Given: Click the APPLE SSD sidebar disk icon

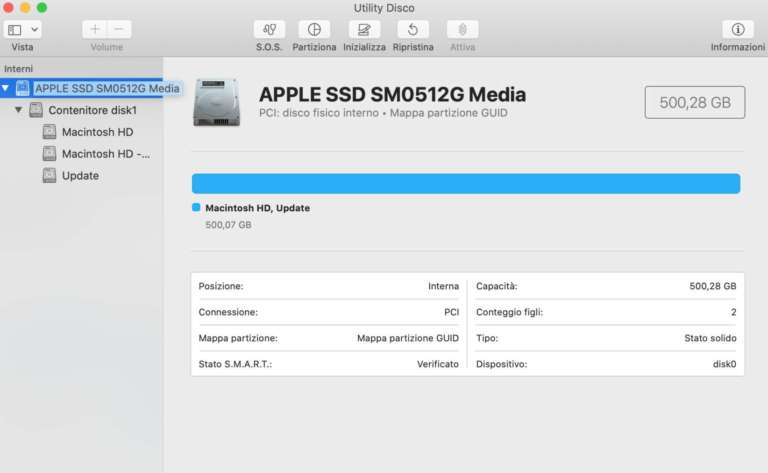Looking at the screenshot, I should [x=23, y=89].
